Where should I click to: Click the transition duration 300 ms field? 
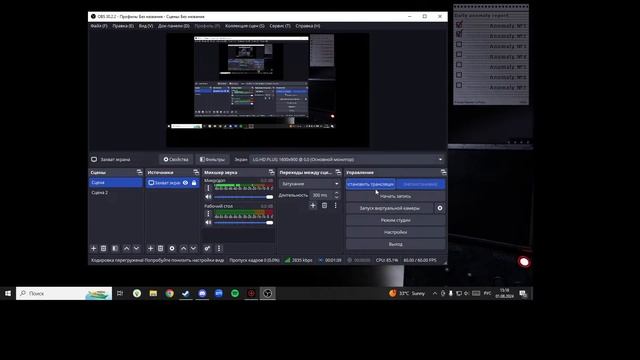pos(321,195)
